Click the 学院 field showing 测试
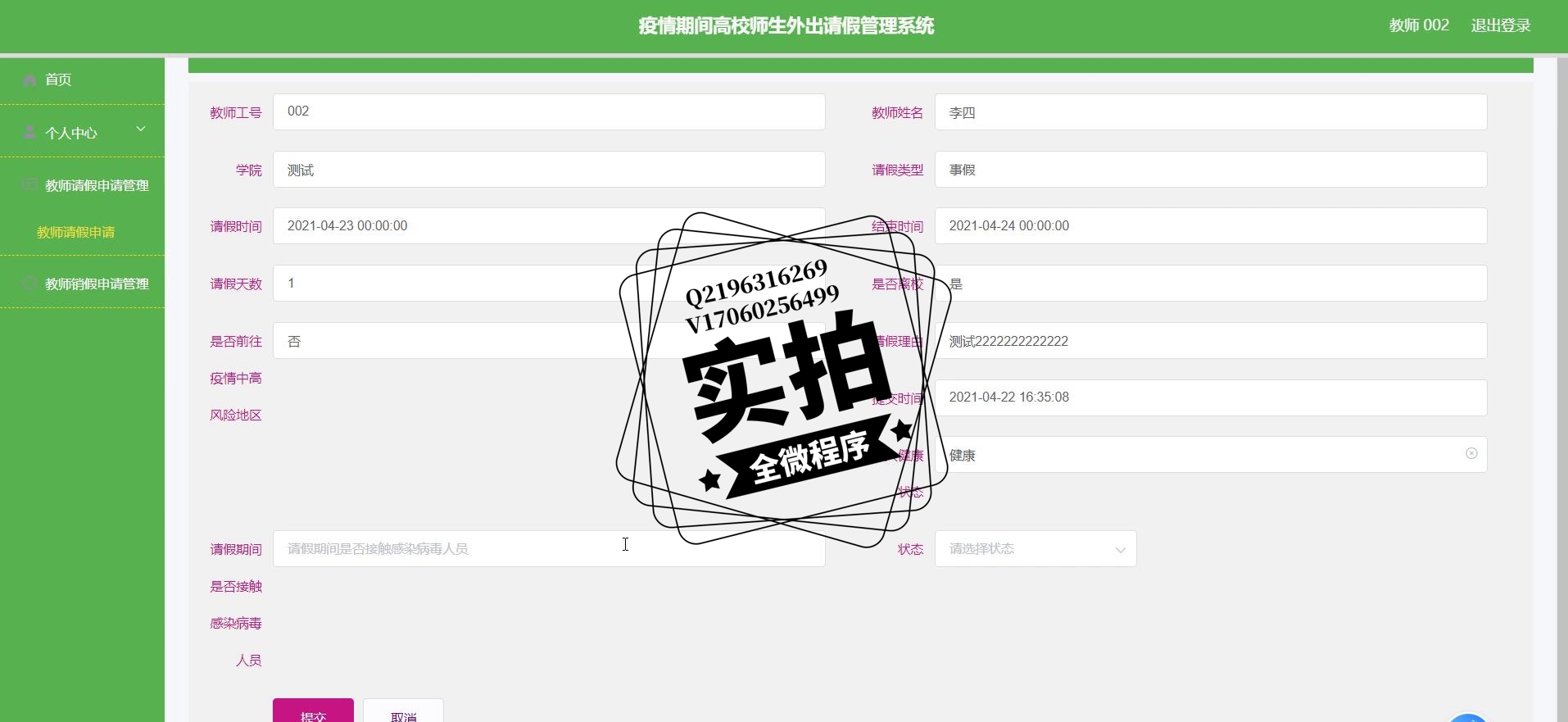 click(549, 169)
